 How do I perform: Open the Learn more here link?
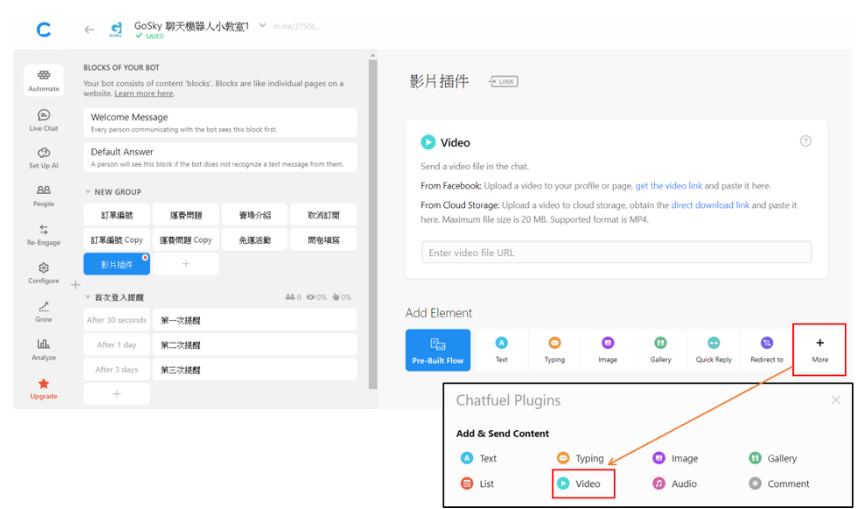tap(143, 94)
